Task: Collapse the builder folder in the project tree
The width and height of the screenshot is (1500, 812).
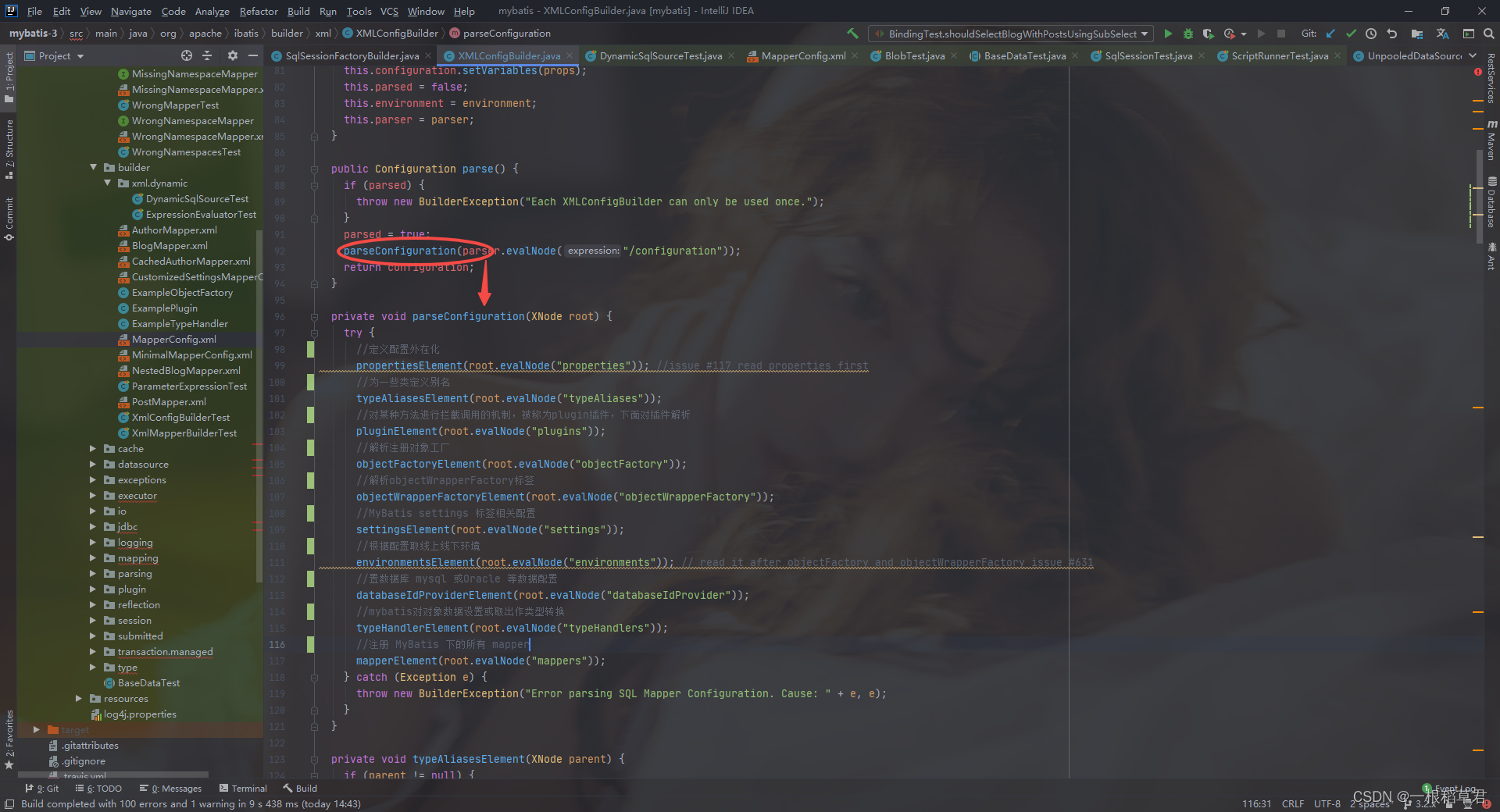Action: pyautogui.click(x=94, y=167)
